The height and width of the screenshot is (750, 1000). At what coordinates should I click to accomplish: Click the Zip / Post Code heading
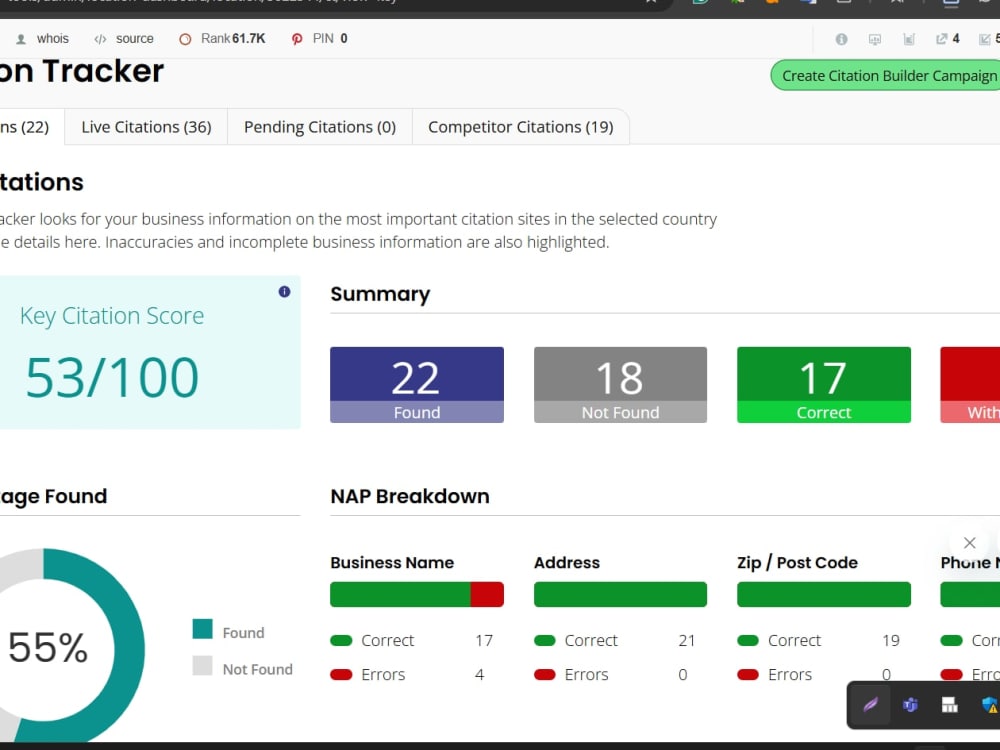(797, 562)
